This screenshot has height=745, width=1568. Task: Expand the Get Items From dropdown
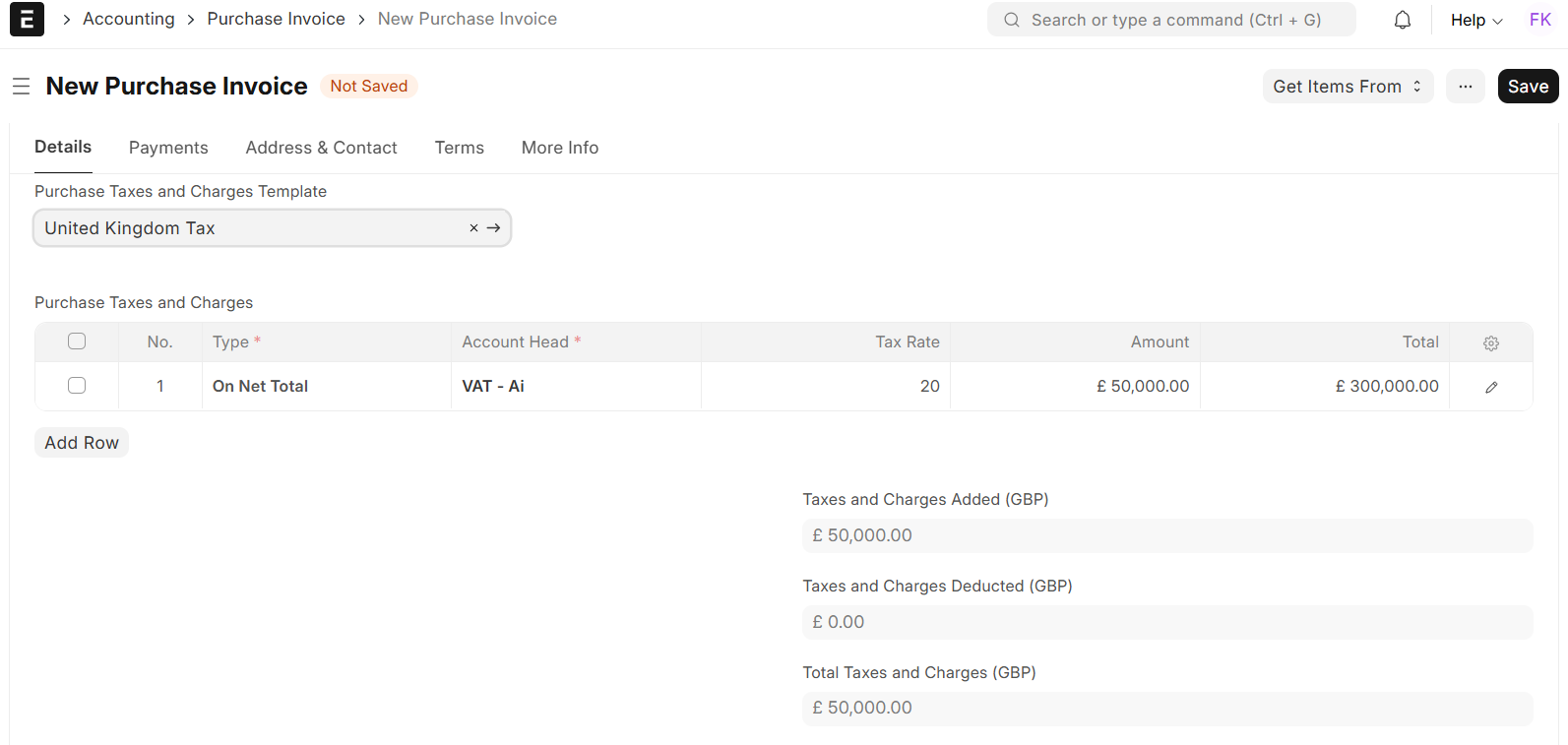[1347, 87]
